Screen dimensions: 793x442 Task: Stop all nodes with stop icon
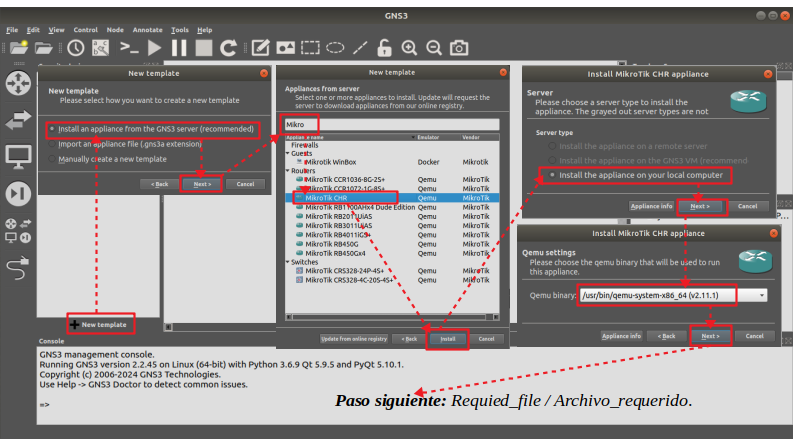(204, 48)
